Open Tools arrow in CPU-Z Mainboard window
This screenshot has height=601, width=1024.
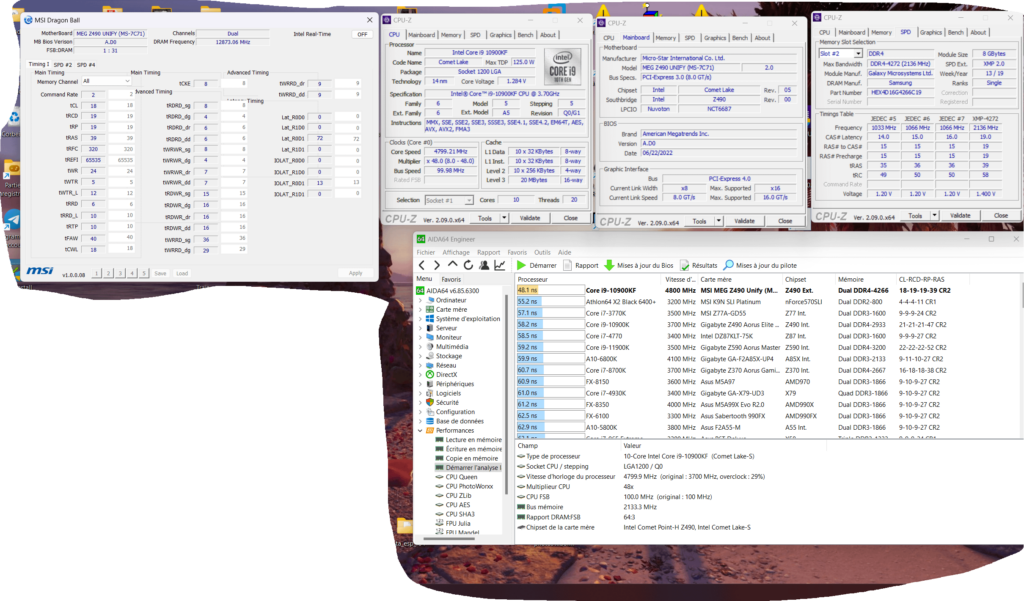[718, 221]
